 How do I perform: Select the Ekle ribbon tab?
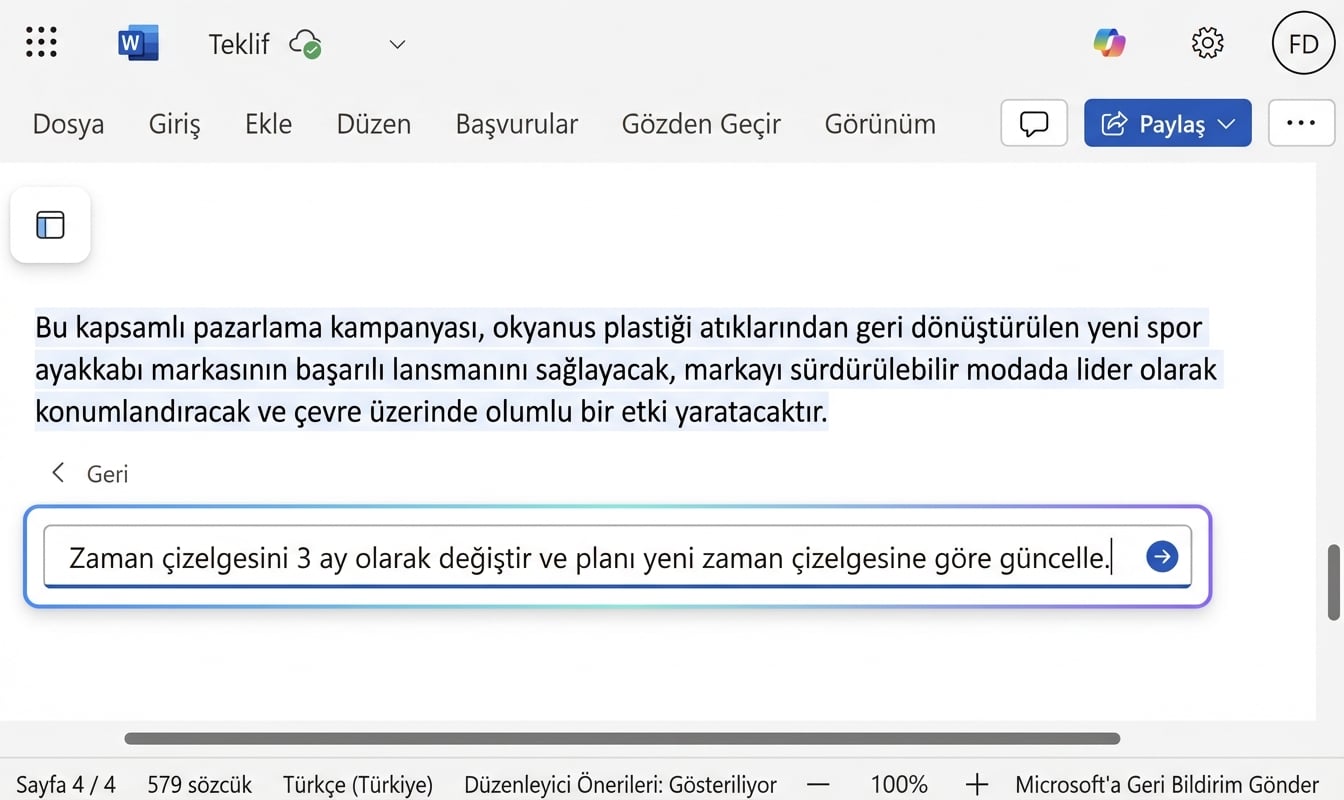[267, 124]
